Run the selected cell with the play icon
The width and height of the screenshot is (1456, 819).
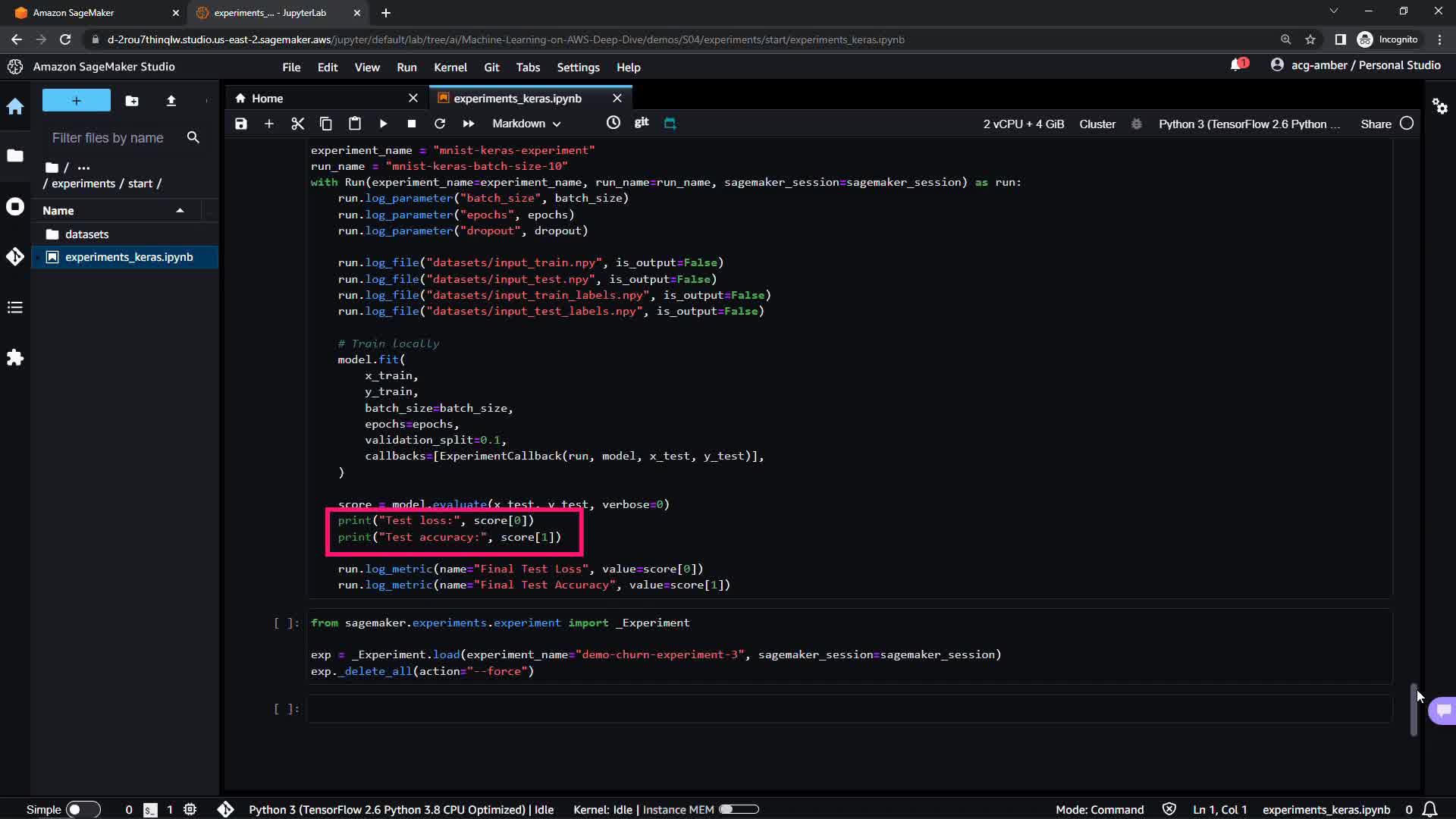point(383,124)
